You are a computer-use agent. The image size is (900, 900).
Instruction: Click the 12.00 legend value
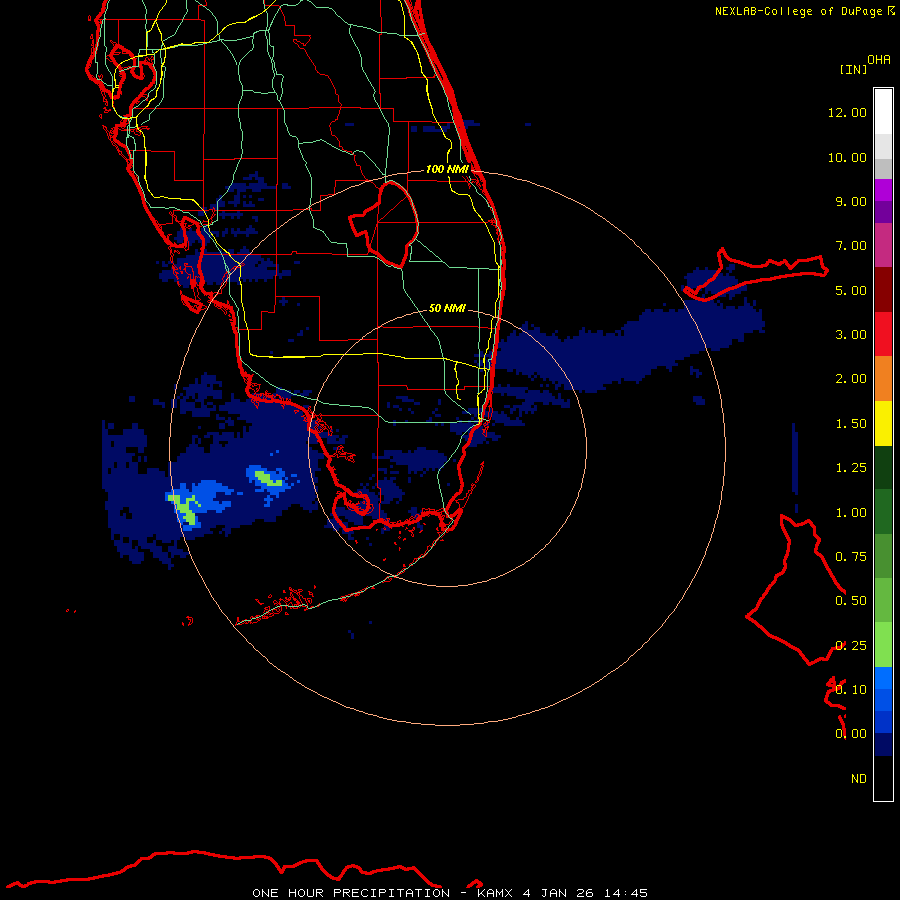(x=847, y=112)
